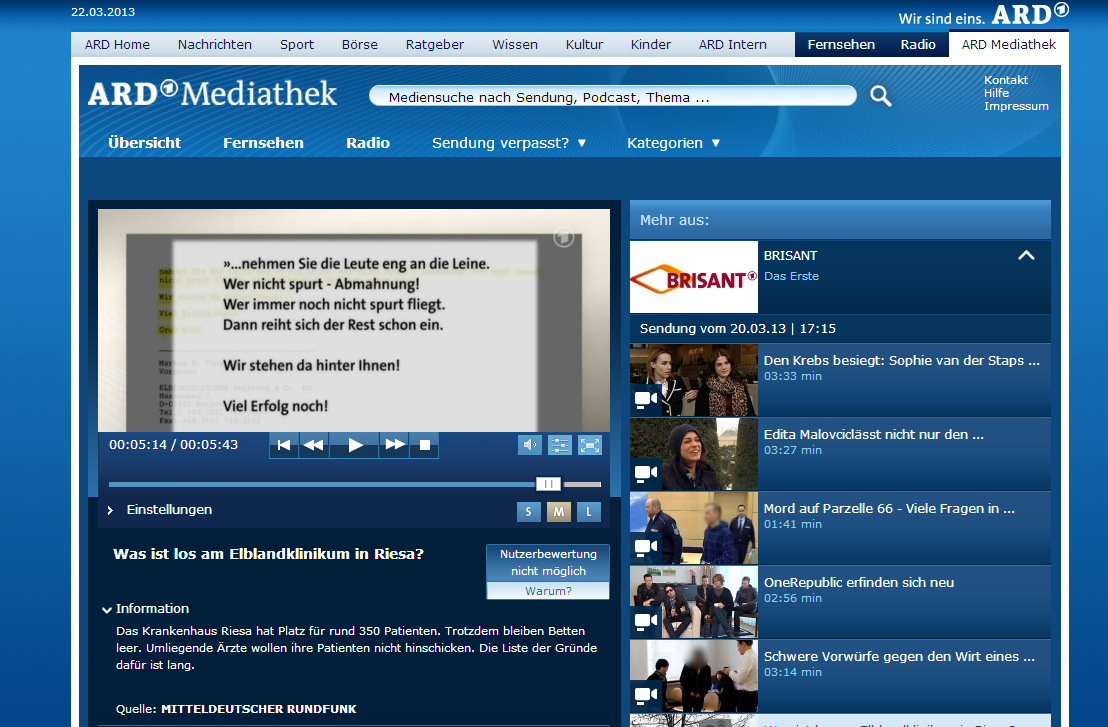This screenshot has height=727, width=1108.
Task: Open 'Den Krebs besiegt: Sophie van der Staps' title
Action: [902, 360]
